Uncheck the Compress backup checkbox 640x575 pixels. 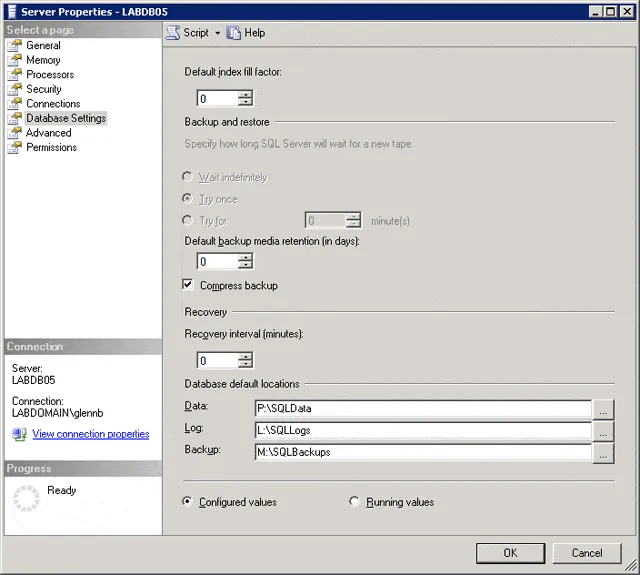pyautogui.click(x=187, y=285)
